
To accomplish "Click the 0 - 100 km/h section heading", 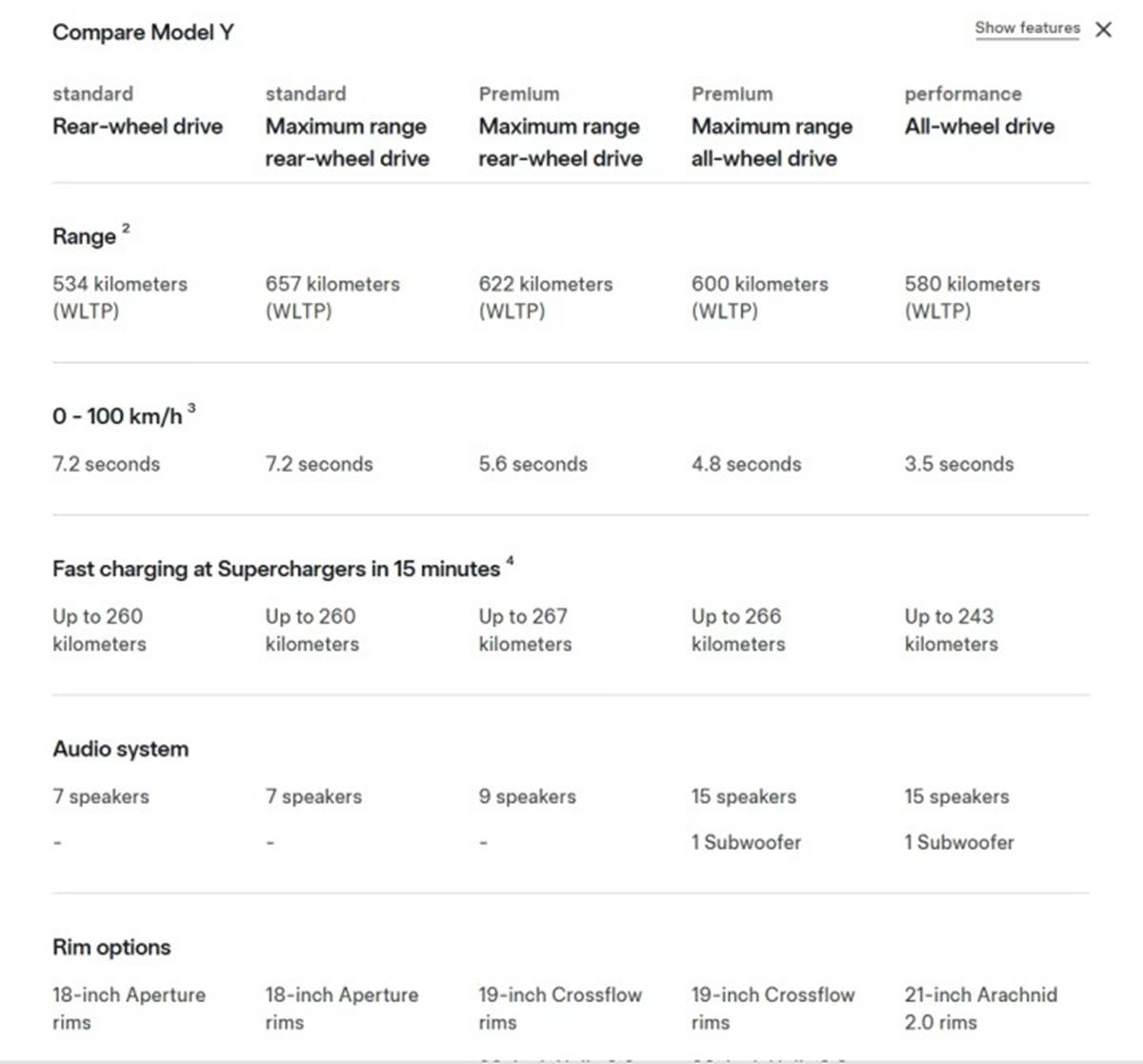I will 116,416.
